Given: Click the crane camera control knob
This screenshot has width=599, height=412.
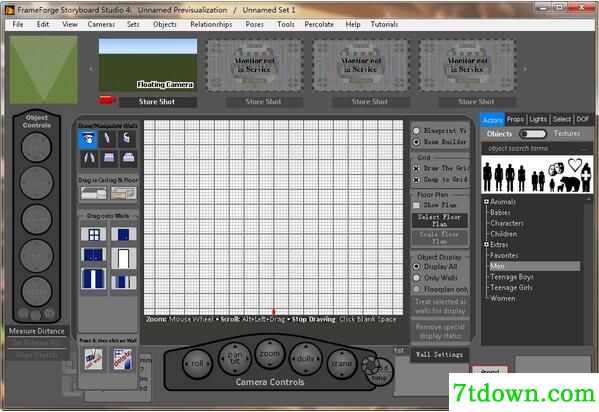Looking at the screenshot, I should point(342,363).
